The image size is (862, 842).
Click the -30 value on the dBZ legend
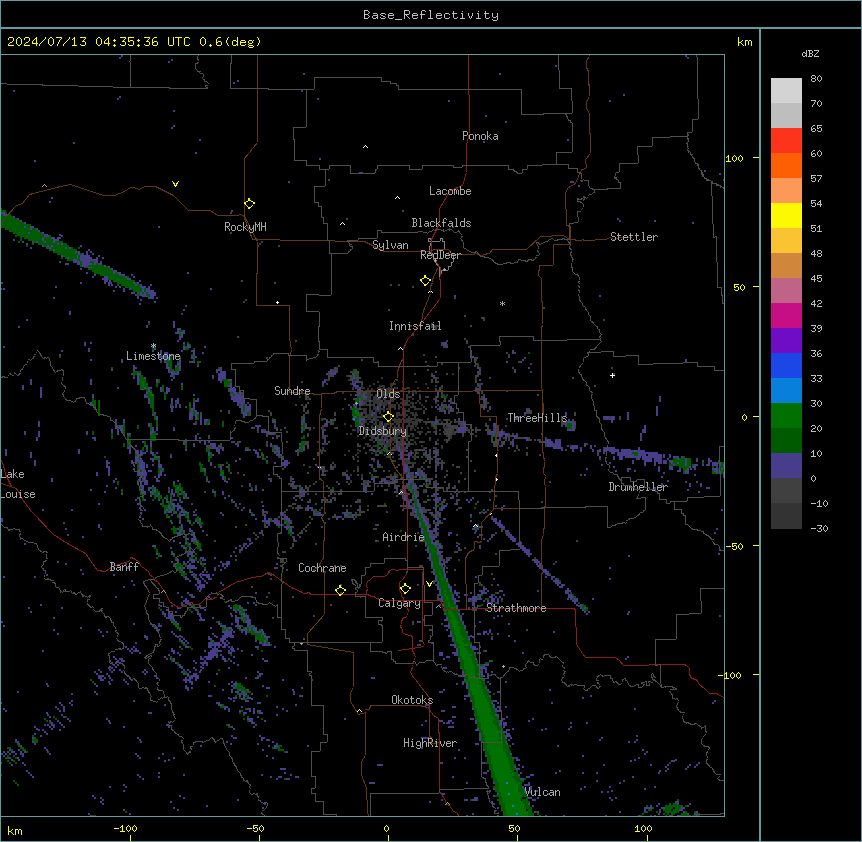tap(819, 528)
